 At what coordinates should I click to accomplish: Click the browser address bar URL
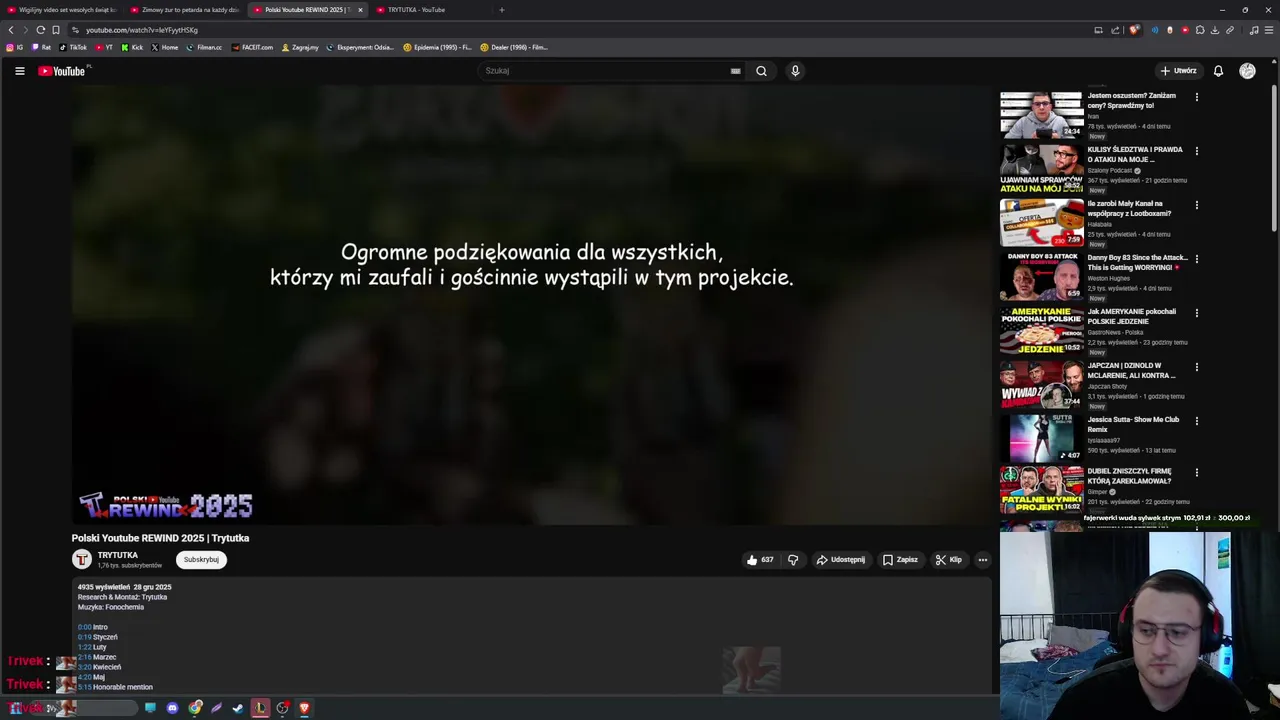[142, 30]
